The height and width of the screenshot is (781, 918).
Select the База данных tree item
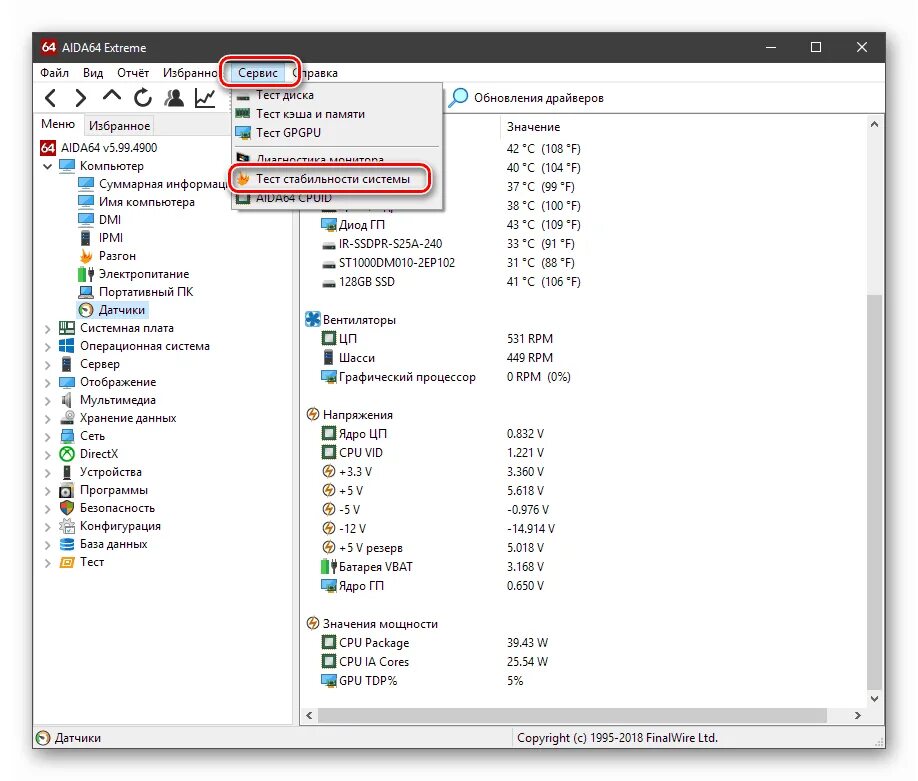[104, 544]
